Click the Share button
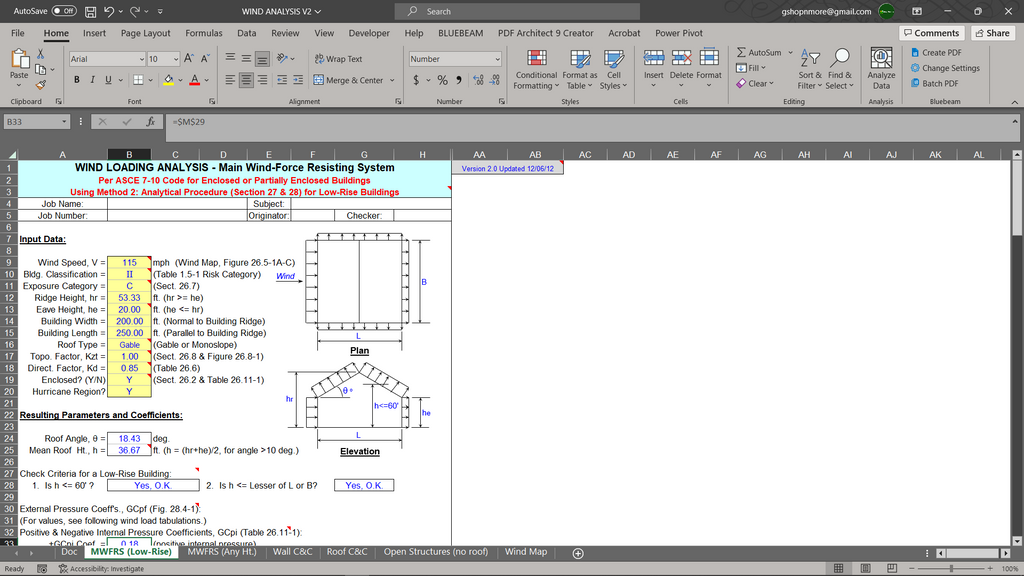1024x576 pixels. tap(992, 33)
